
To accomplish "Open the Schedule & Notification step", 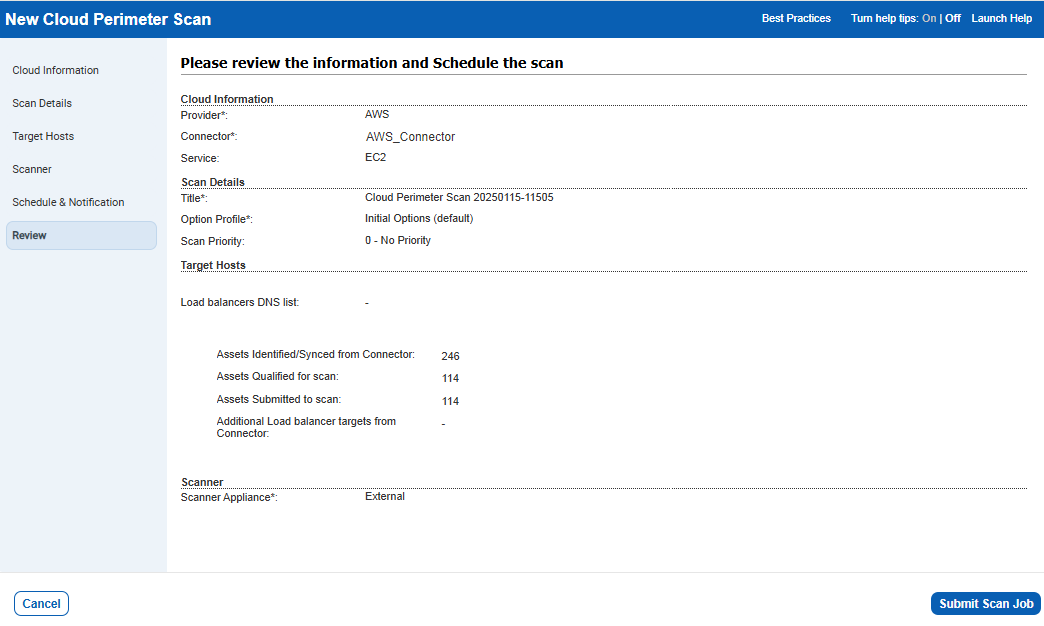I will pyautogui.click(x=68, y=201).
